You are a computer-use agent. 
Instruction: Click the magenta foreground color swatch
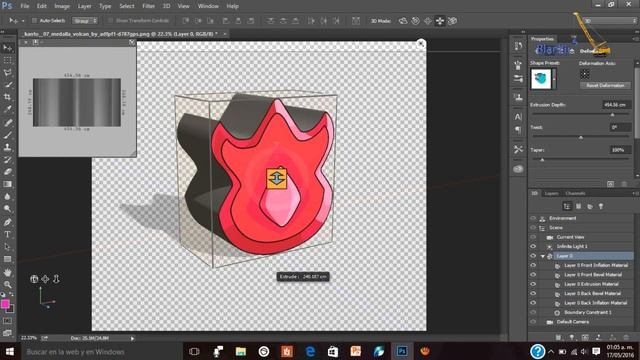(5, 304)
